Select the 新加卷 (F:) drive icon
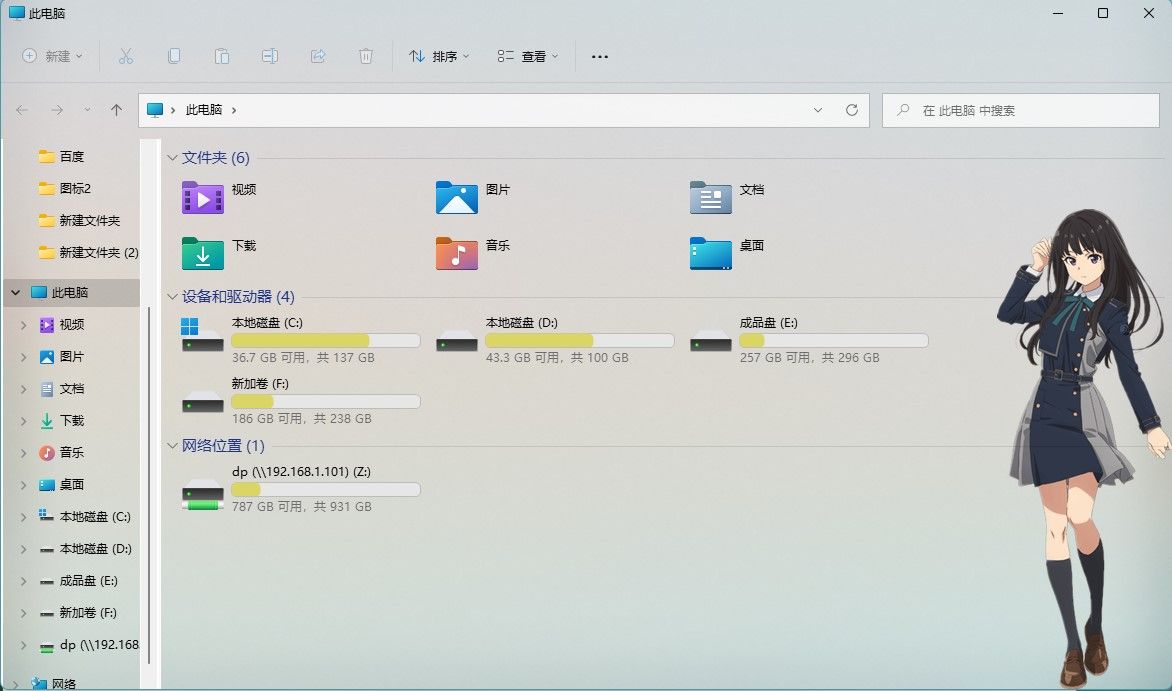The width and height of the screenshot is (1172, 691). tap(203, 402)
